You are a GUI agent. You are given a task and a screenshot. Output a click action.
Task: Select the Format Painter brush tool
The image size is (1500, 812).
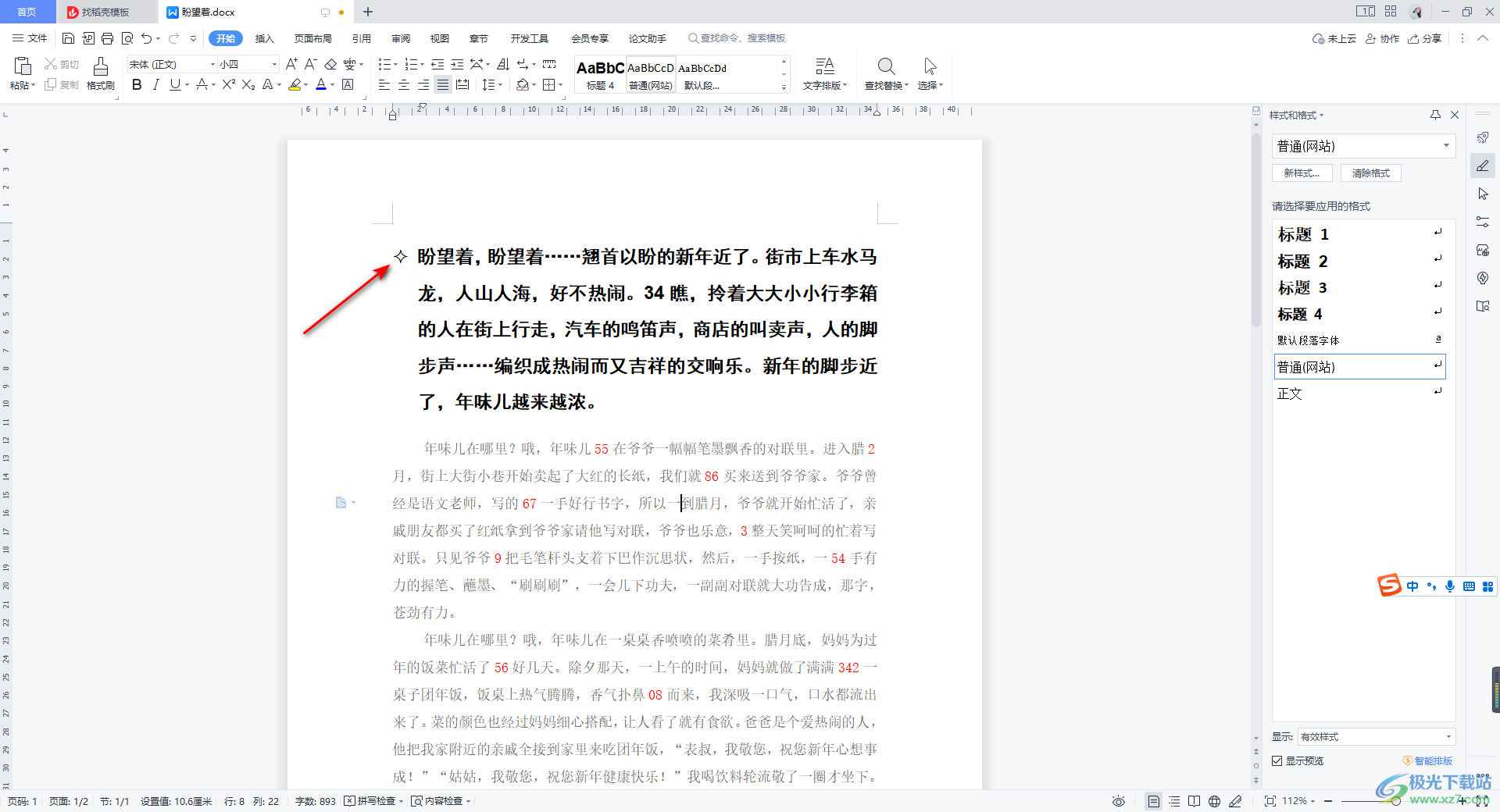(x=101, y=66)
